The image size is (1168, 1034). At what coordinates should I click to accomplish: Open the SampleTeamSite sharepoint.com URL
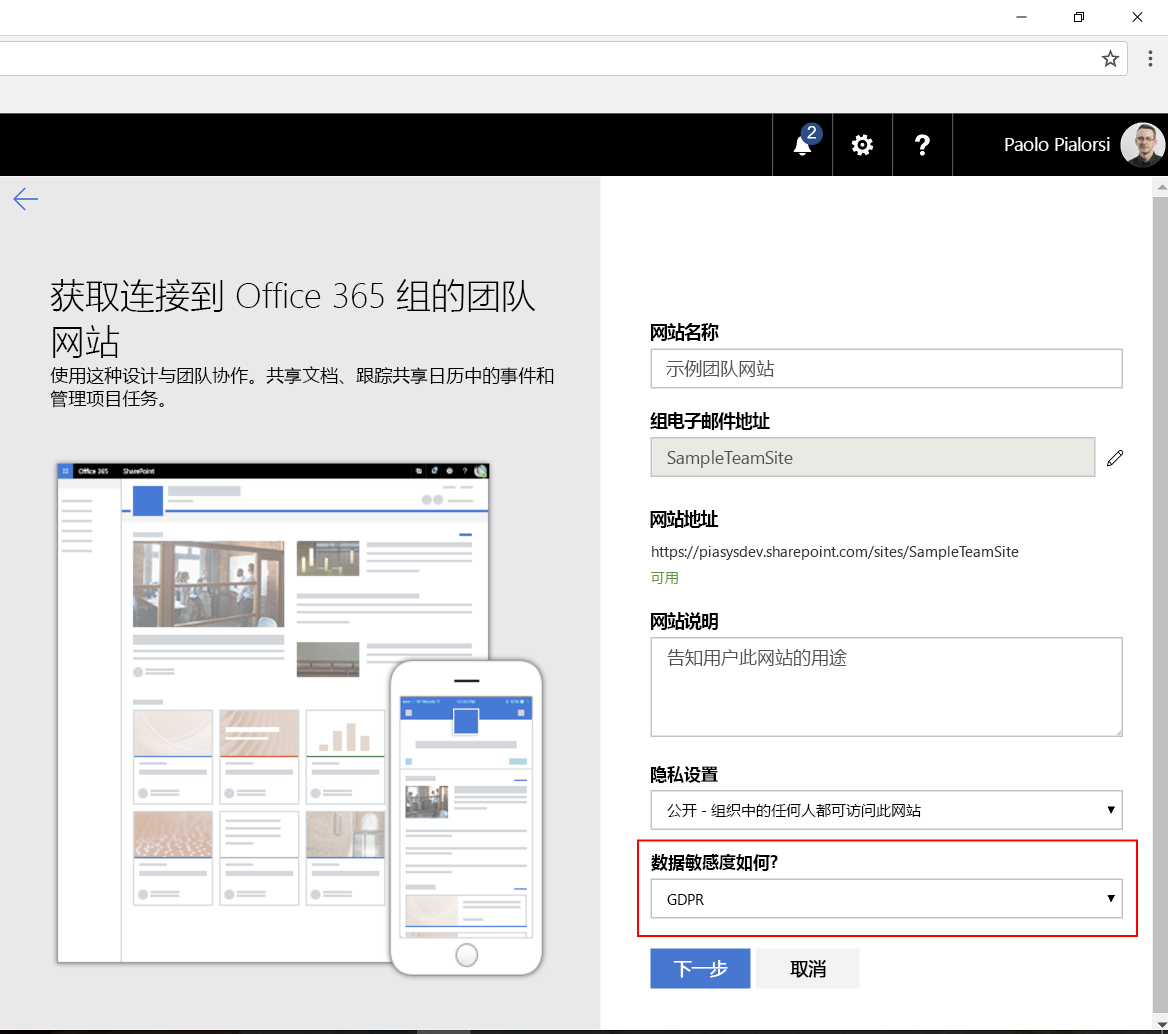(x=834, y=551)
